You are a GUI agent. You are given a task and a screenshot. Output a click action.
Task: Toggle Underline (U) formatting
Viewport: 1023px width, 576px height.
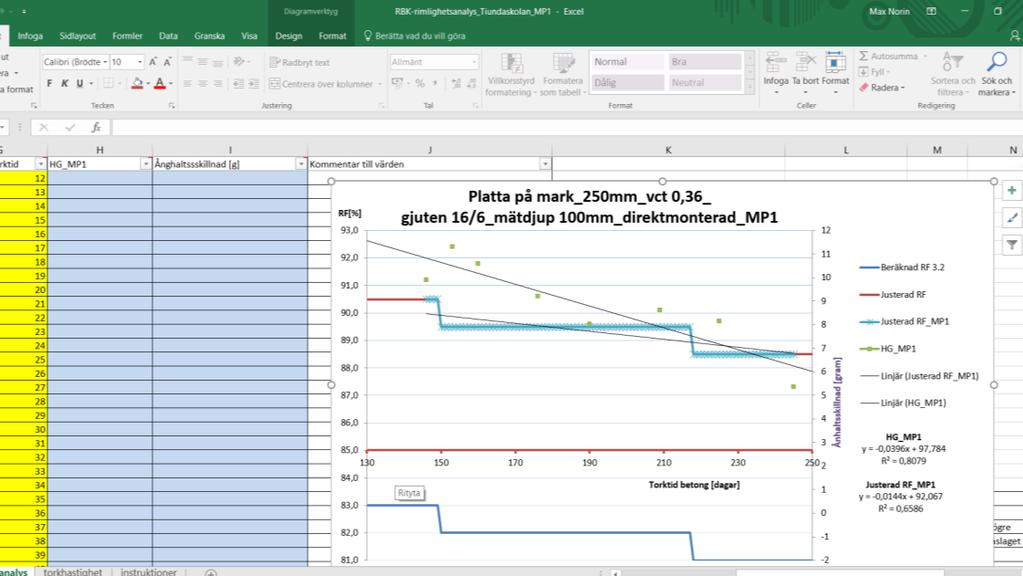tap(80, 83)
